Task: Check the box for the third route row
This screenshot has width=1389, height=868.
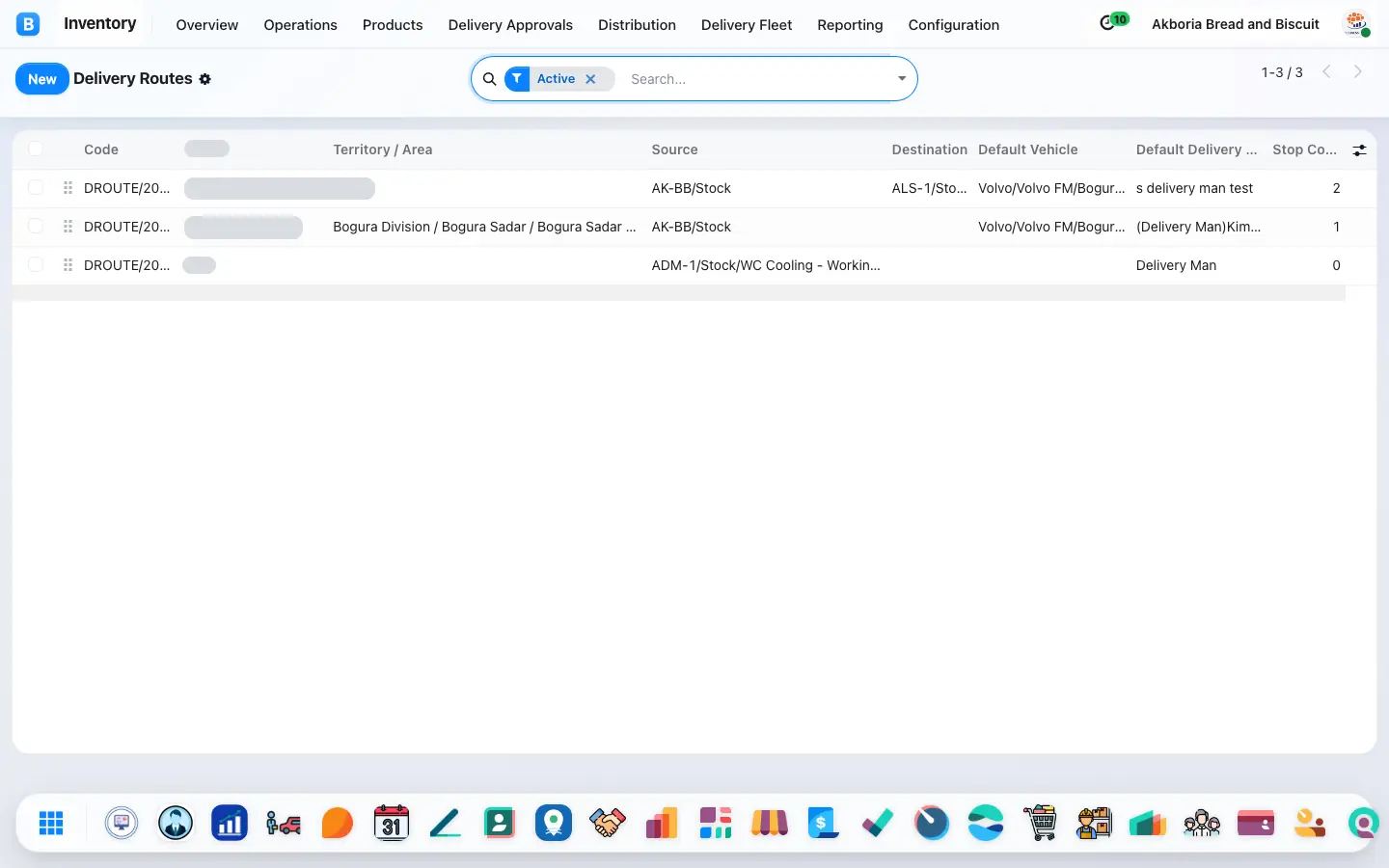Action: (36, 264)
